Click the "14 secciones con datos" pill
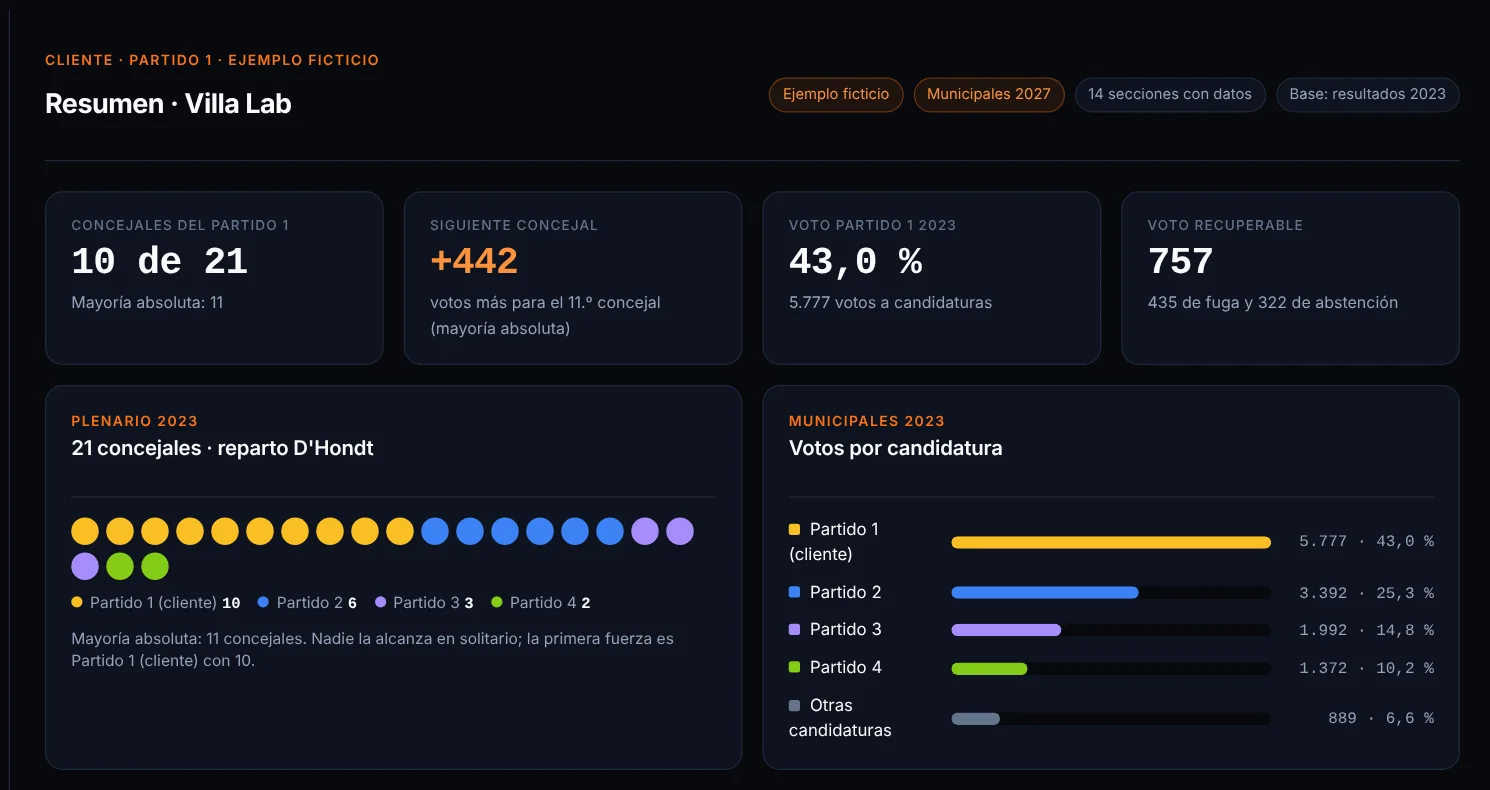The width and height of the screenshot is (1490, 790). [x=1170, y=95]
